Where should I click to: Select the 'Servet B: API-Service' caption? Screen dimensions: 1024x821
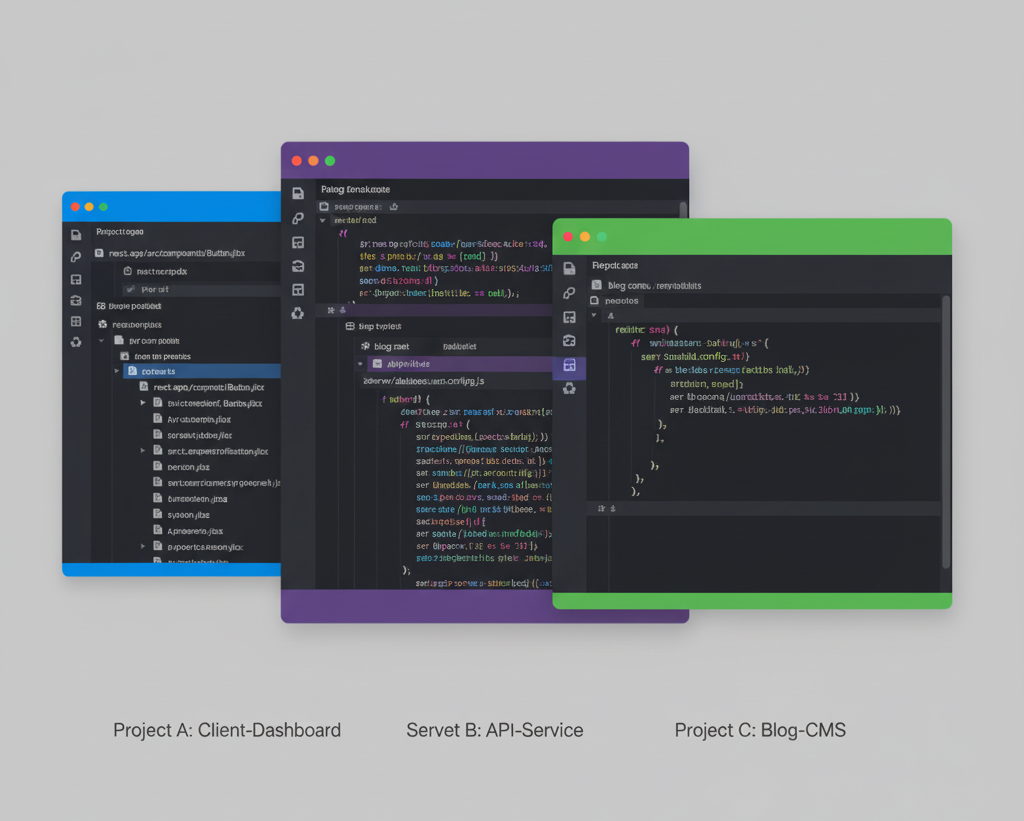tap(494, 730)
